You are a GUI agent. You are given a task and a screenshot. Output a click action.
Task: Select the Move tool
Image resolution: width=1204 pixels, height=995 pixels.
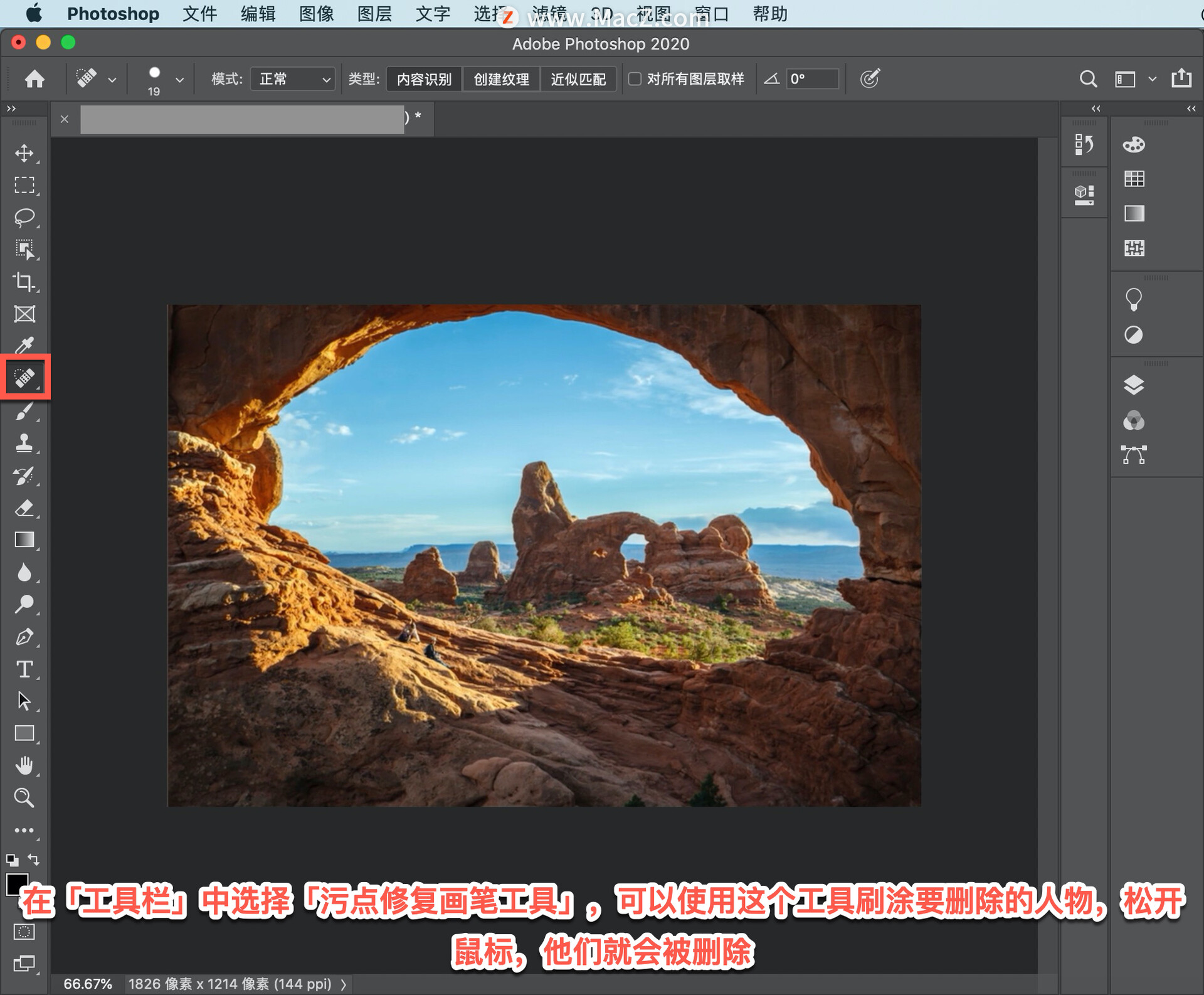[x=24, y=153]
